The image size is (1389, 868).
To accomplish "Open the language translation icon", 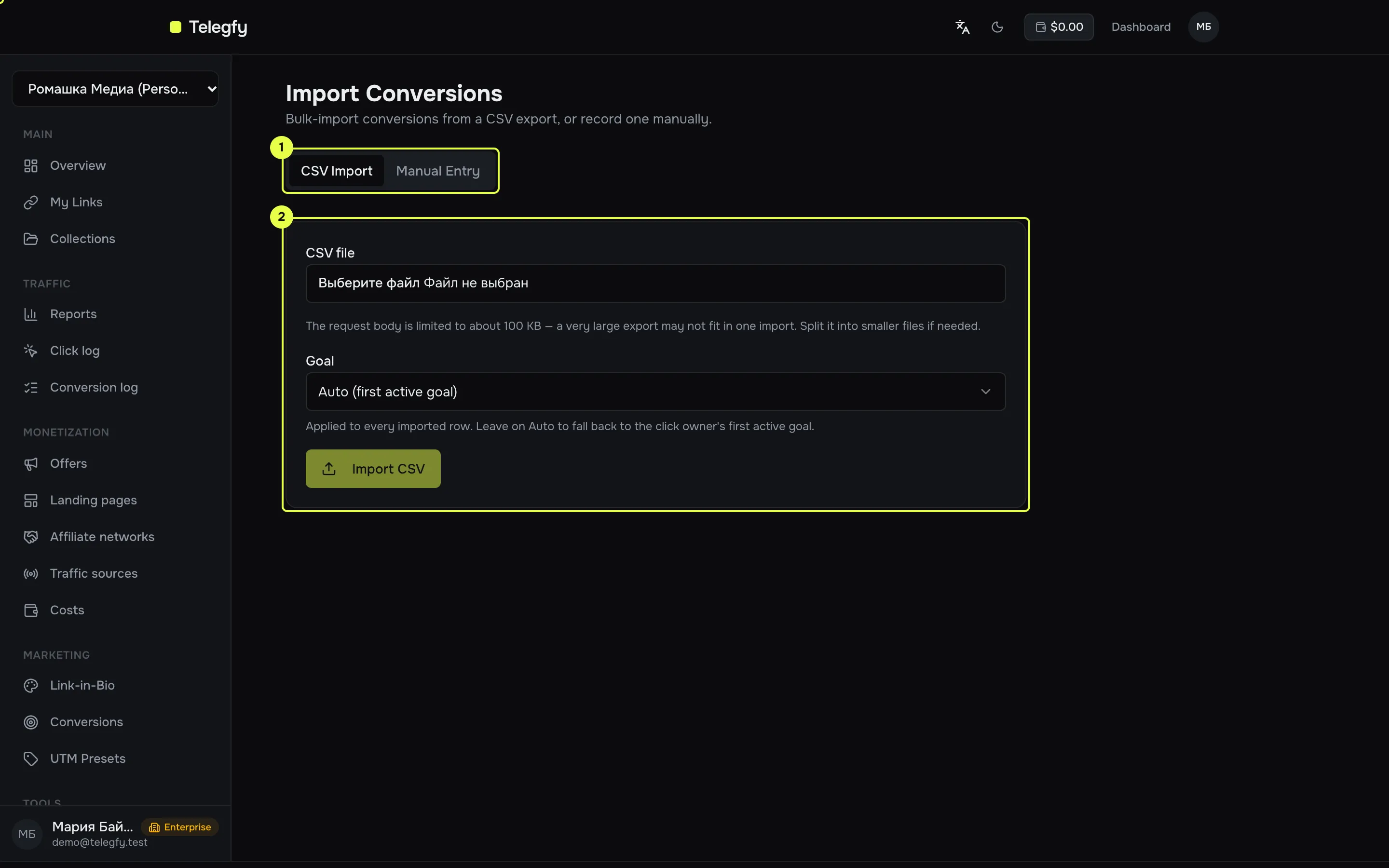I will (963, 27).
